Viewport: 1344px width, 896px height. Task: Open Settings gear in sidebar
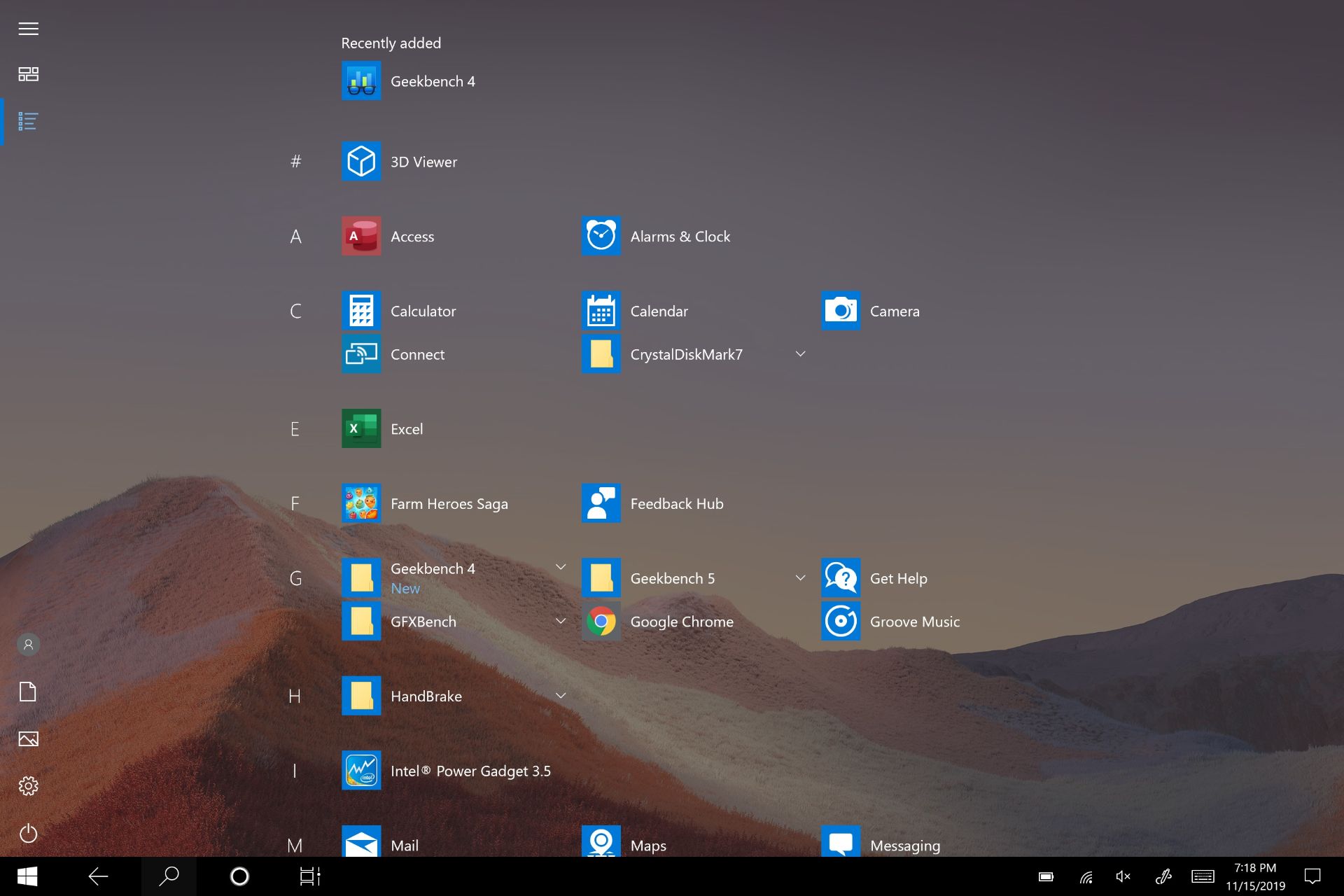(28, 786)
